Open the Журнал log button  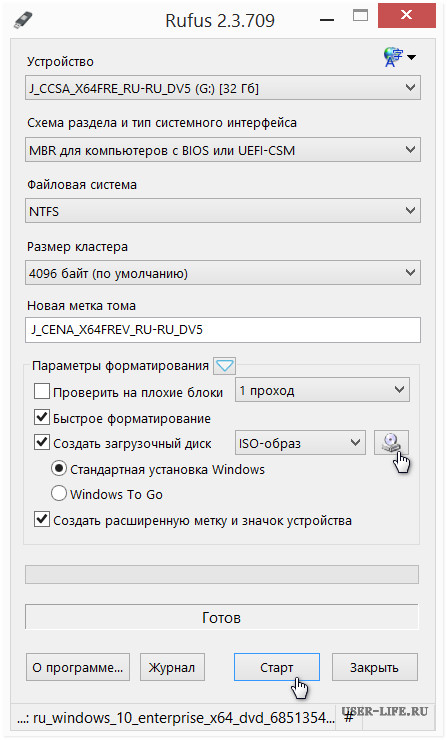(x=172, y=667)
